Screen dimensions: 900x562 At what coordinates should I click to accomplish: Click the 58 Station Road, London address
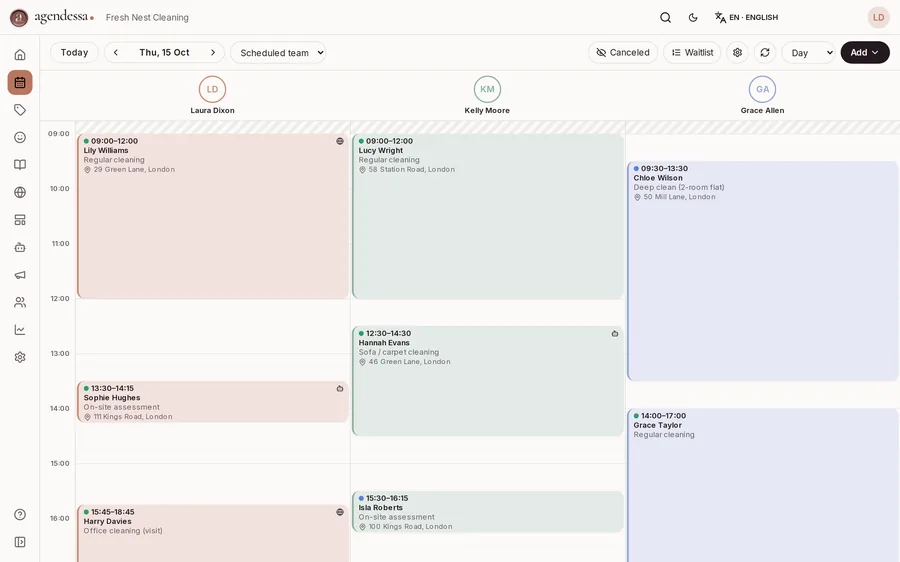click(x=412, y=169)
